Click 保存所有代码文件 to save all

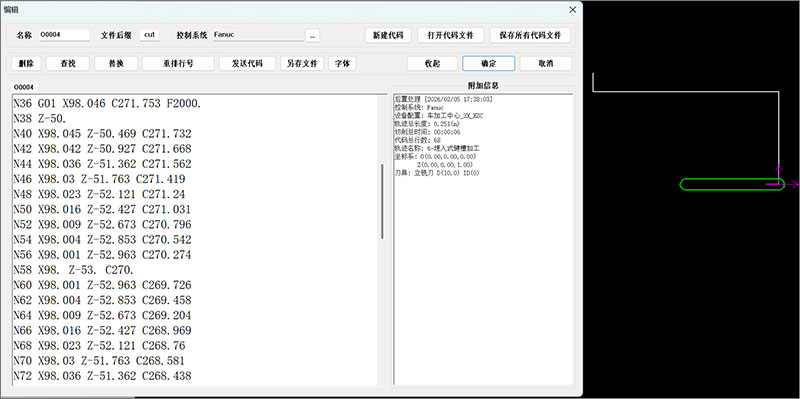click(x=530, y=35)
